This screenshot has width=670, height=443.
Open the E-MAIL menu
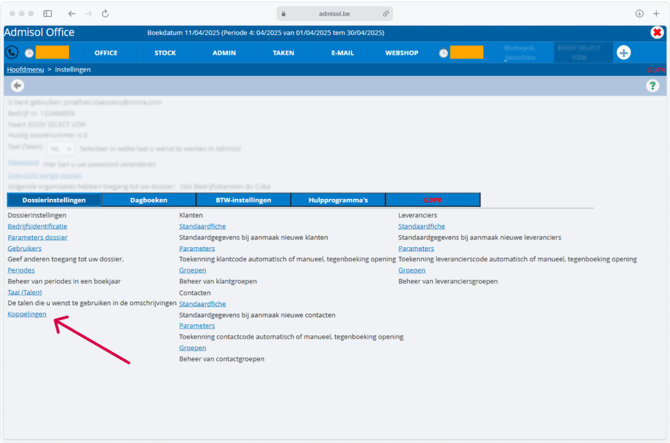[x=343, y=53]
